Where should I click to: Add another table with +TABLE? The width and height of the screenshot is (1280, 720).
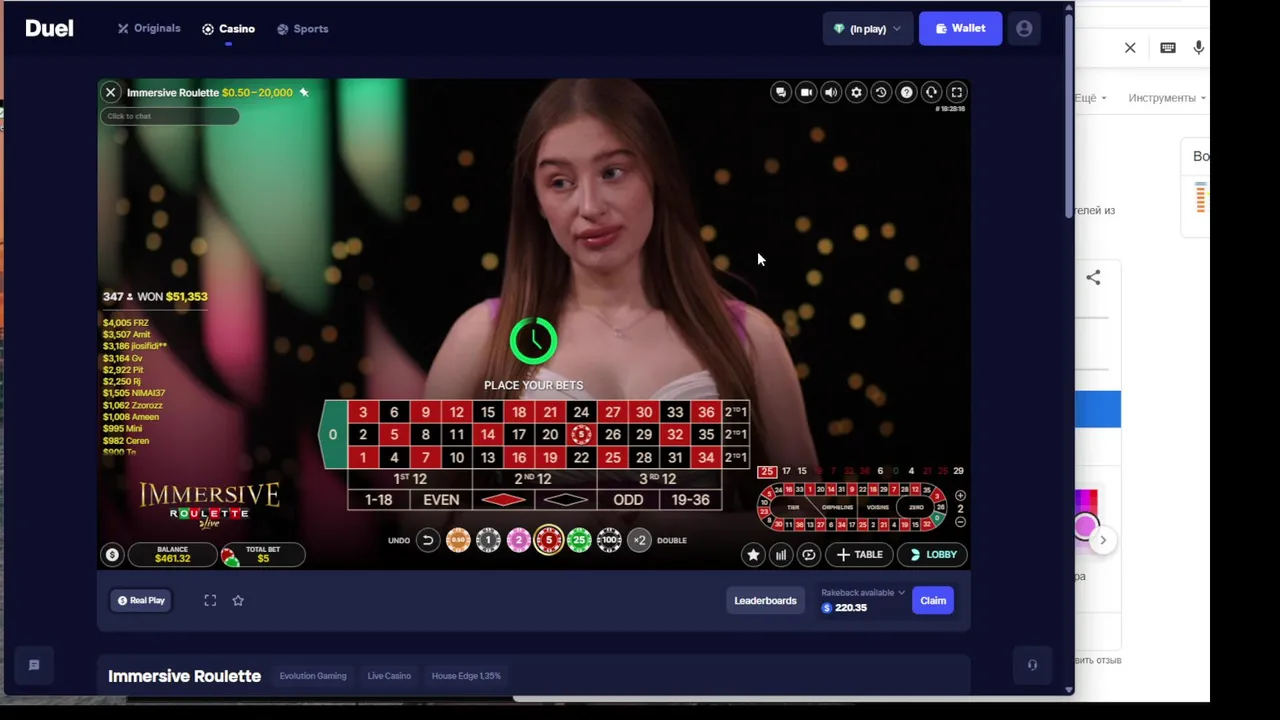859,554
